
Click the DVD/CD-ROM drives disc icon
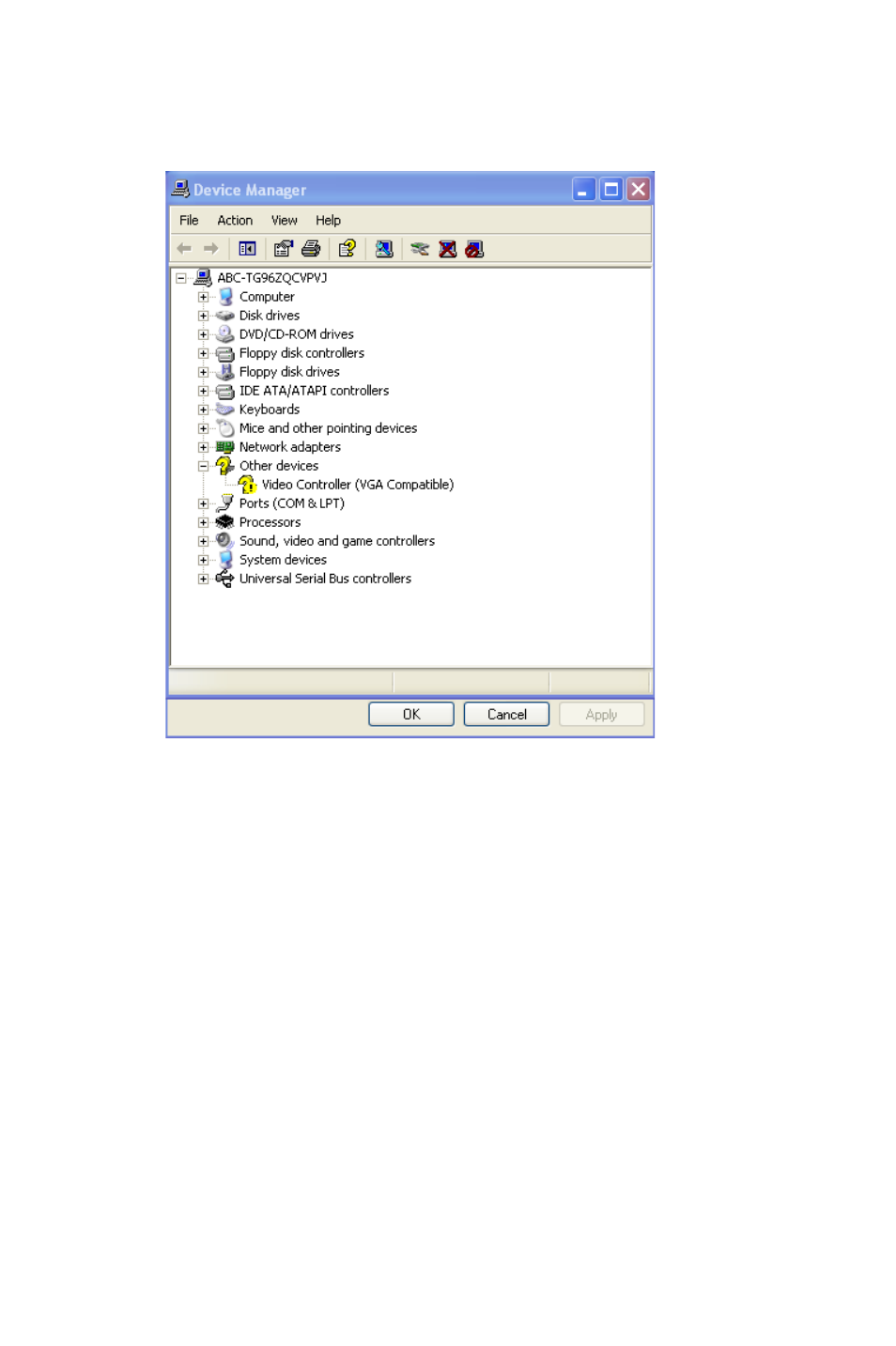(x=225, y=334)
